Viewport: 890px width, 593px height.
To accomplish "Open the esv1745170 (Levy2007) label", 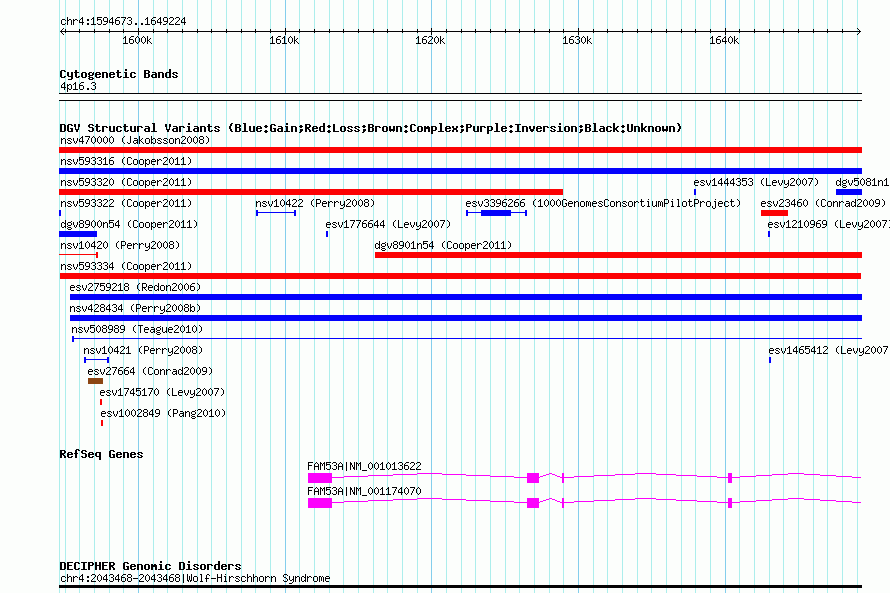I will point(162,392).
